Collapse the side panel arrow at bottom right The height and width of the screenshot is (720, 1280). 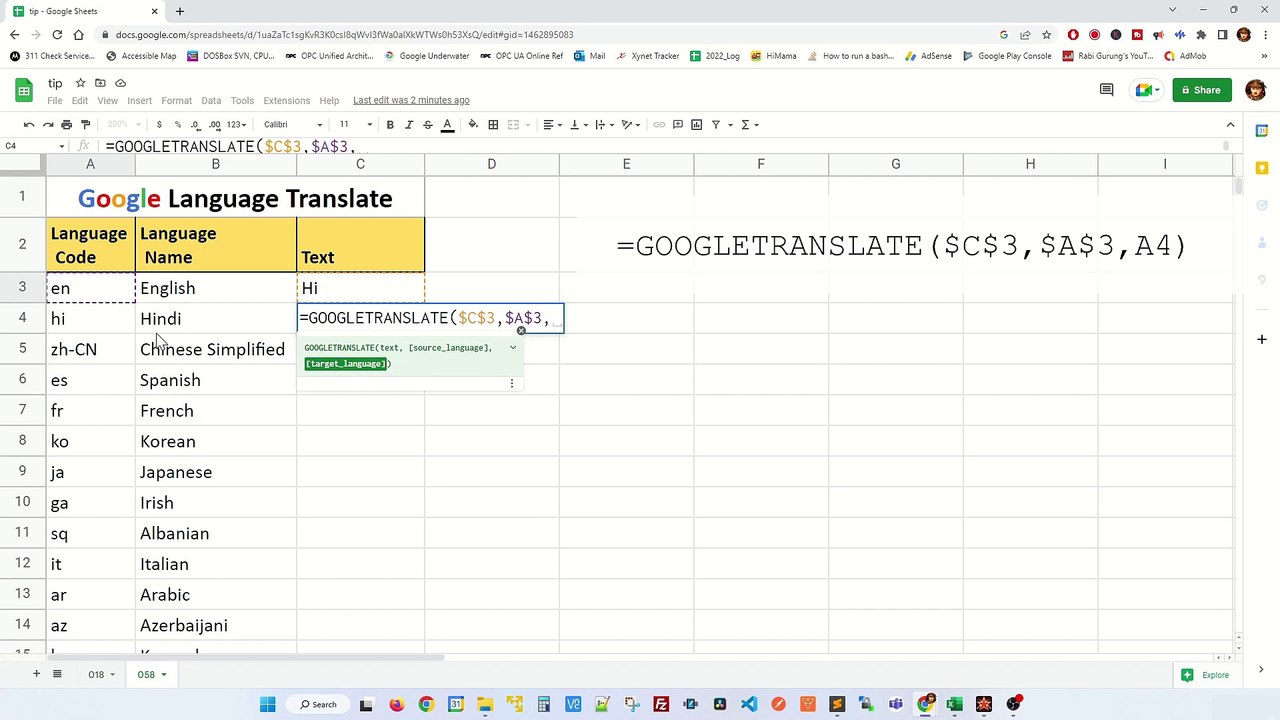pos(1261,670)
